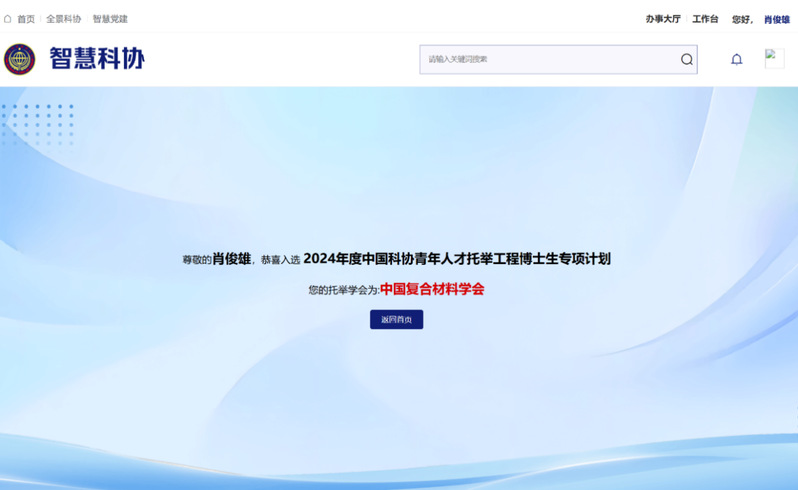Open 办事大厅 in the top bar
The height and width of the screenshot is (490, 798).
663,19
